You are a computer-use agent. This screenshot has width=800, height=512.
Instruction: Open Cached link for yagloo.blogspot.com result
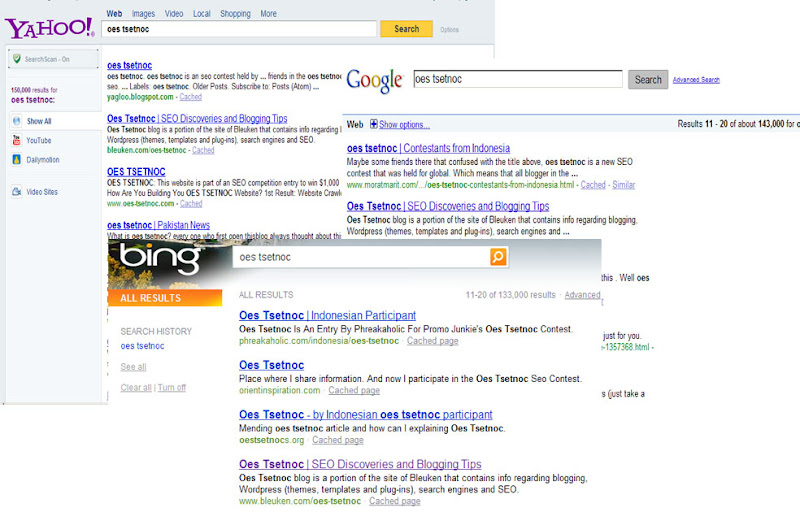190,96
